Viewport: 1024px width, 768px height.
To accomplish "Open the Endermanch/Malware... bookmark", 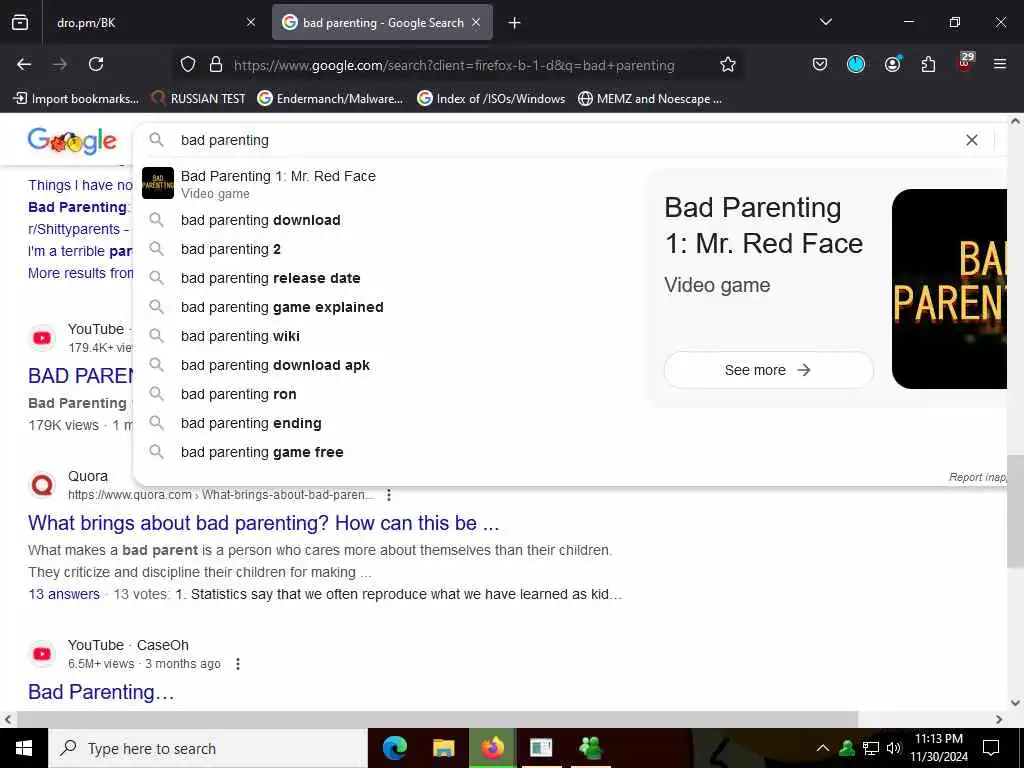I will [x=330, y=99].
